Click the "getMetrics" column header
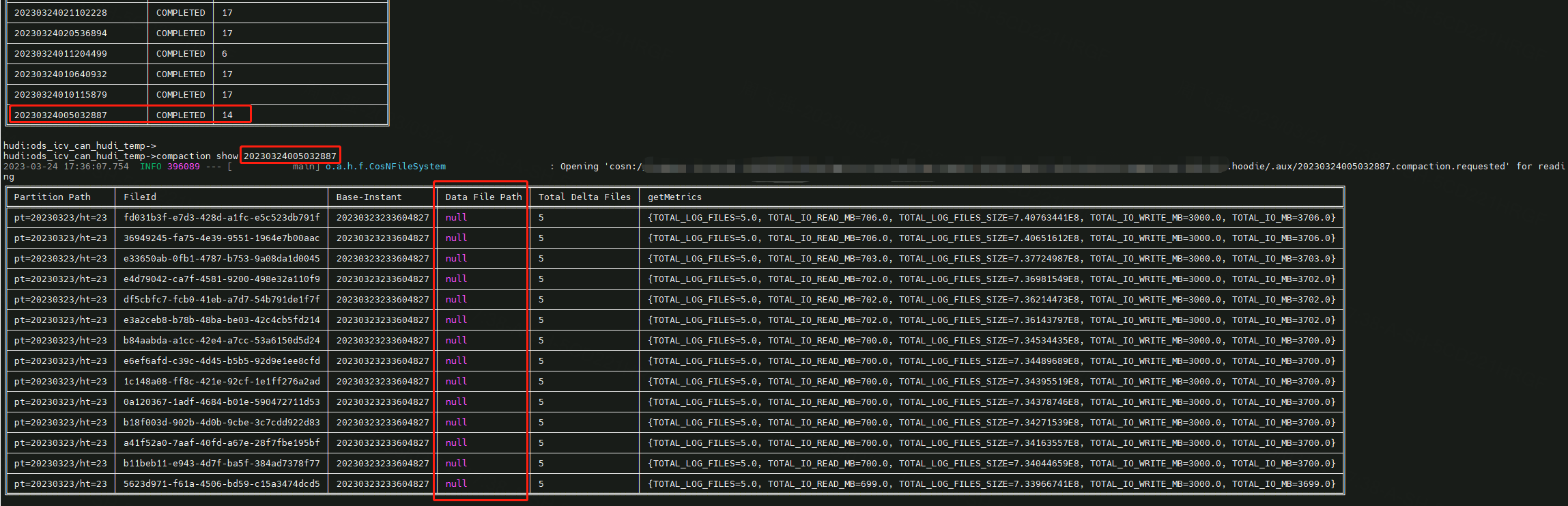 click(x=675, y=197)
